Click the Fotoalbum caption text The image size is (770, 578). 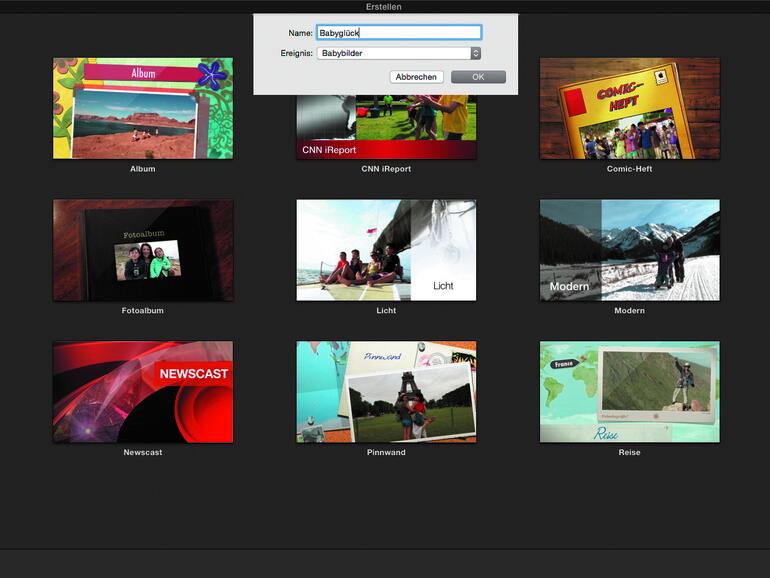143,310
